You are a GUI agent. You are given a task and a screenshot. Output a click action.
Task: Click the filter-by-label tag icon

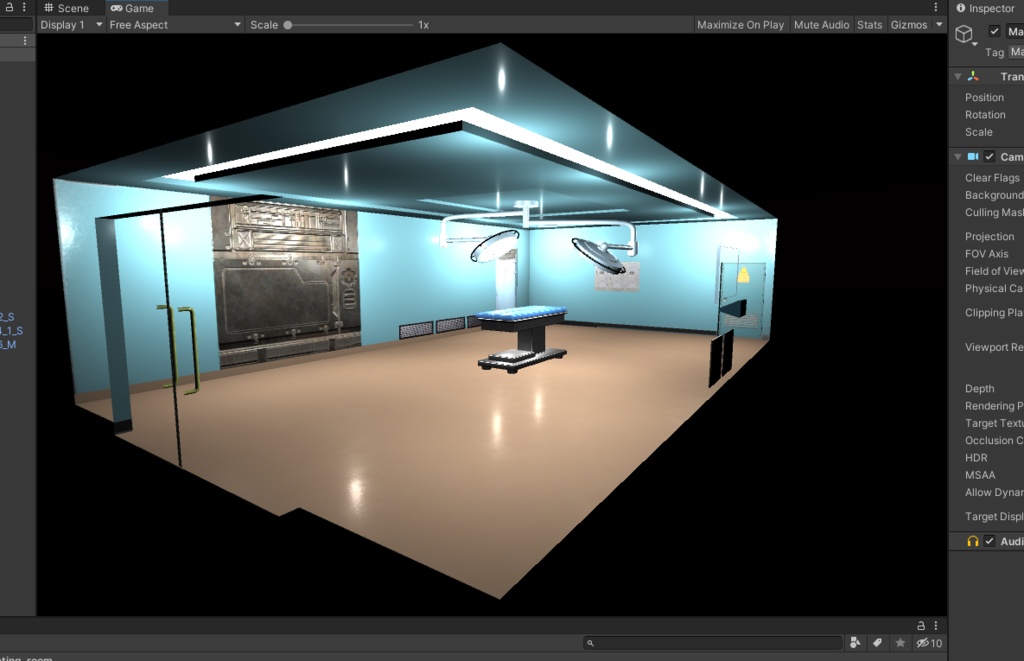(x=878, y=642)
